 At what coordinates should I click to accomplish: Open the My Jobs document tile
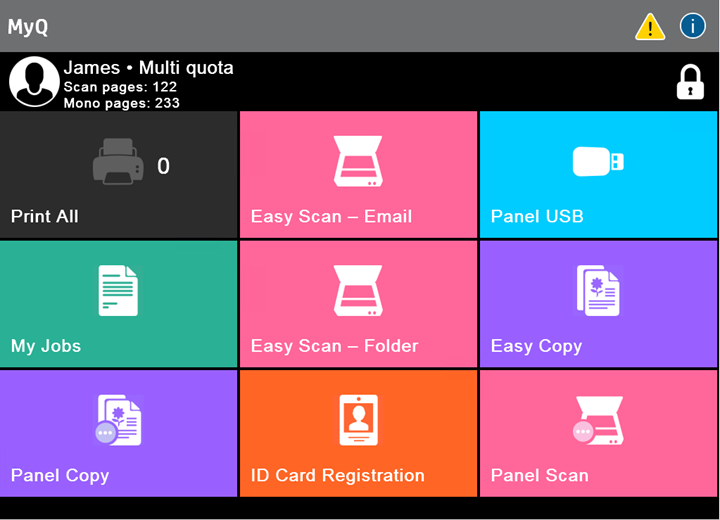[118, 304]
